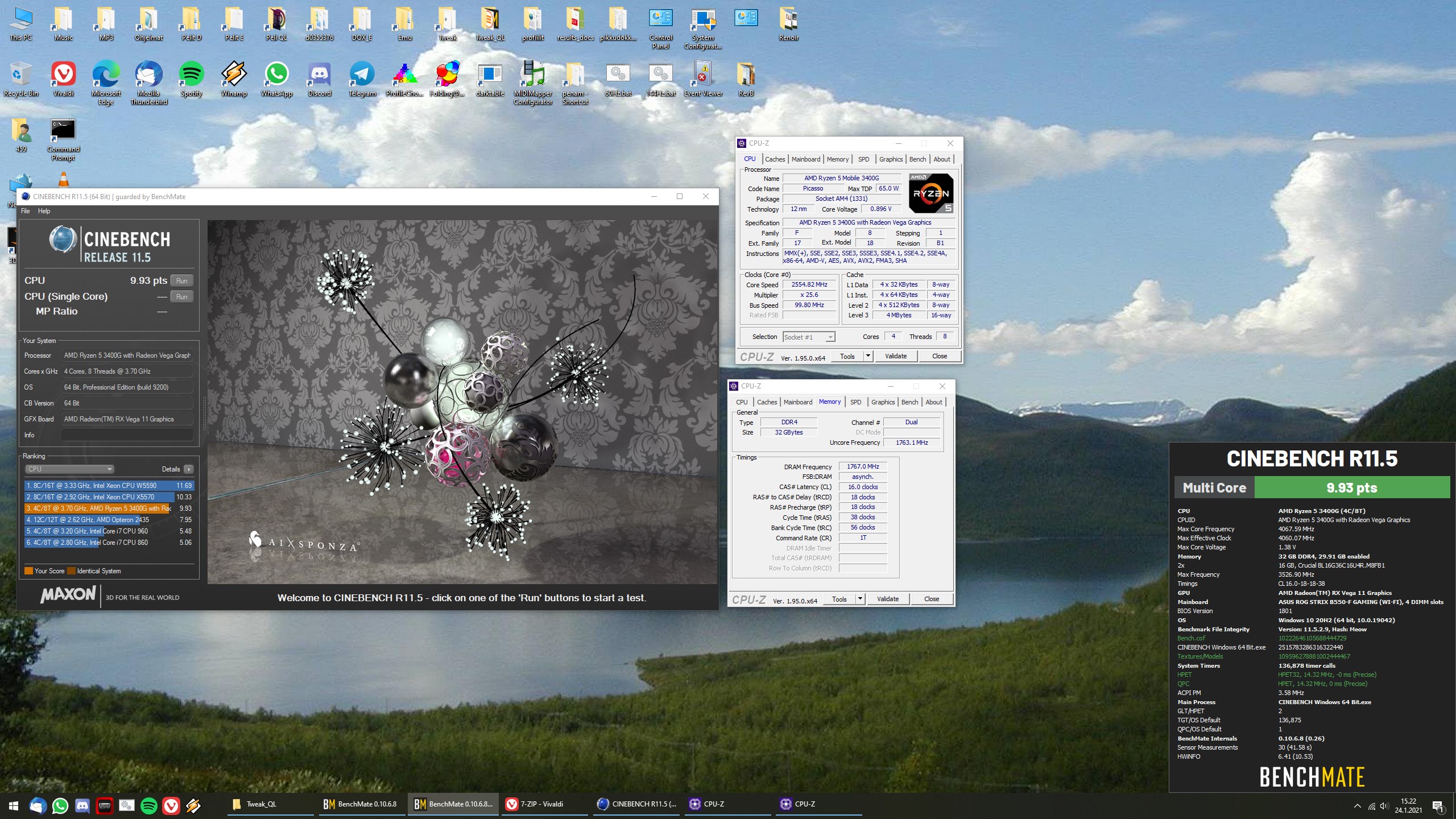Open Mozilla Thunderbird desktop icon
This screenshot has height=819, width=1456.
[148, 83]
